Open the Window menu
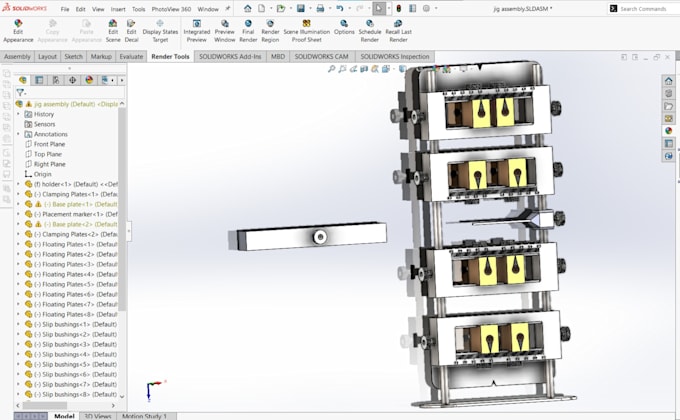Viewport: 680px width, 420px height. pos(208,9)
